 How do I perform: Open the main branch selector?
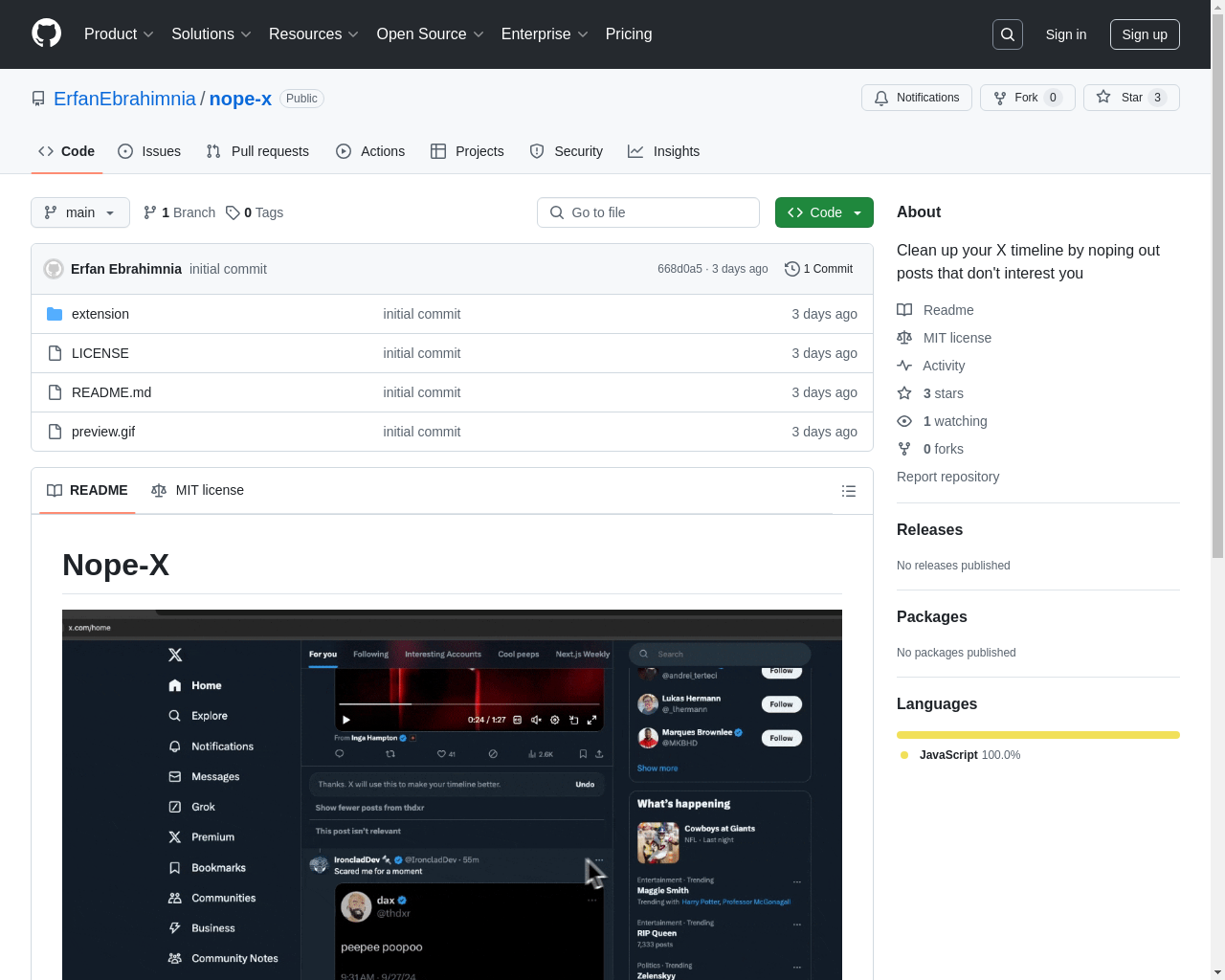80,212
